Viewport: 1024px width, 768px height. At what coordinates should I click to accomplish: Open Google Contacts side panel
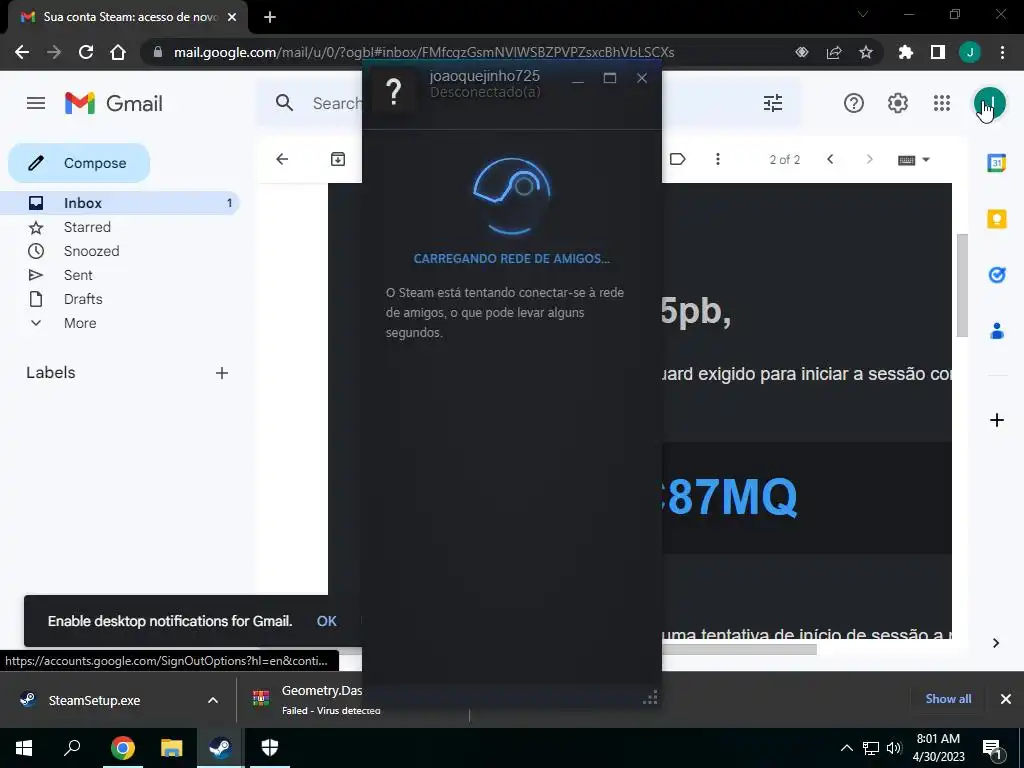pyautogui.click(x=997, y=331)
